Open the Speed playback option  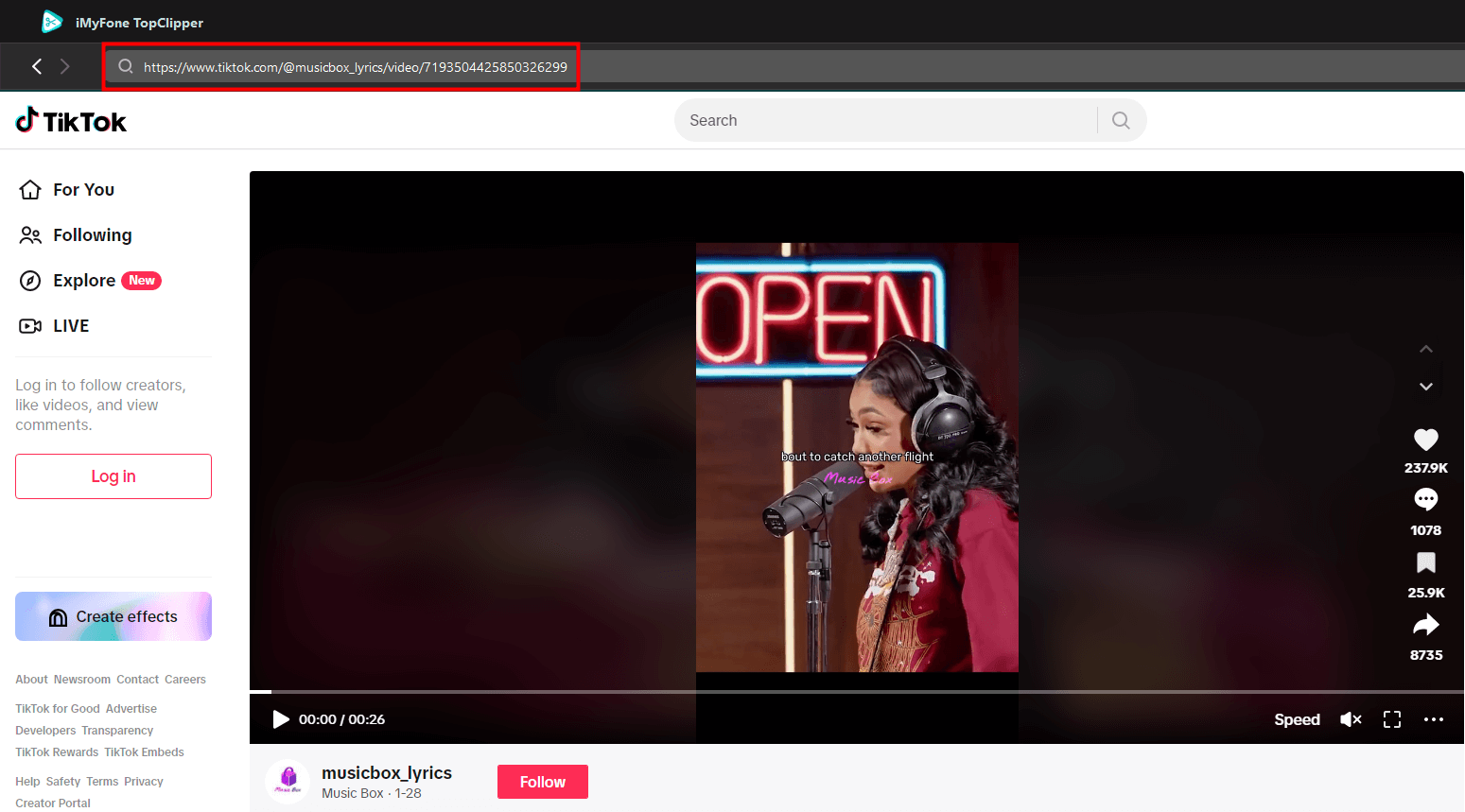[x=1297, y=719]
